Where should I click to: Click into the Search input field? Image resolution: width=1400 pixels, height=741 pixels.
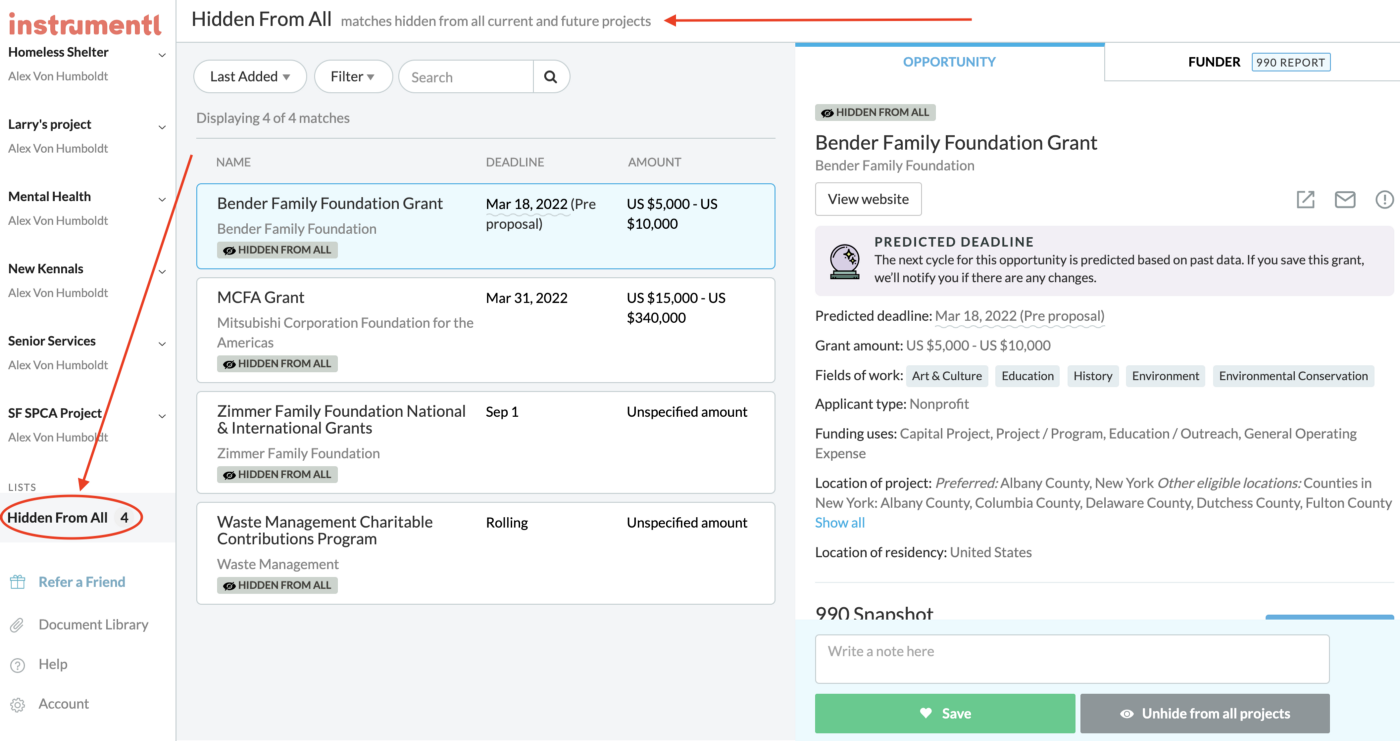click(x=466, y=77)
